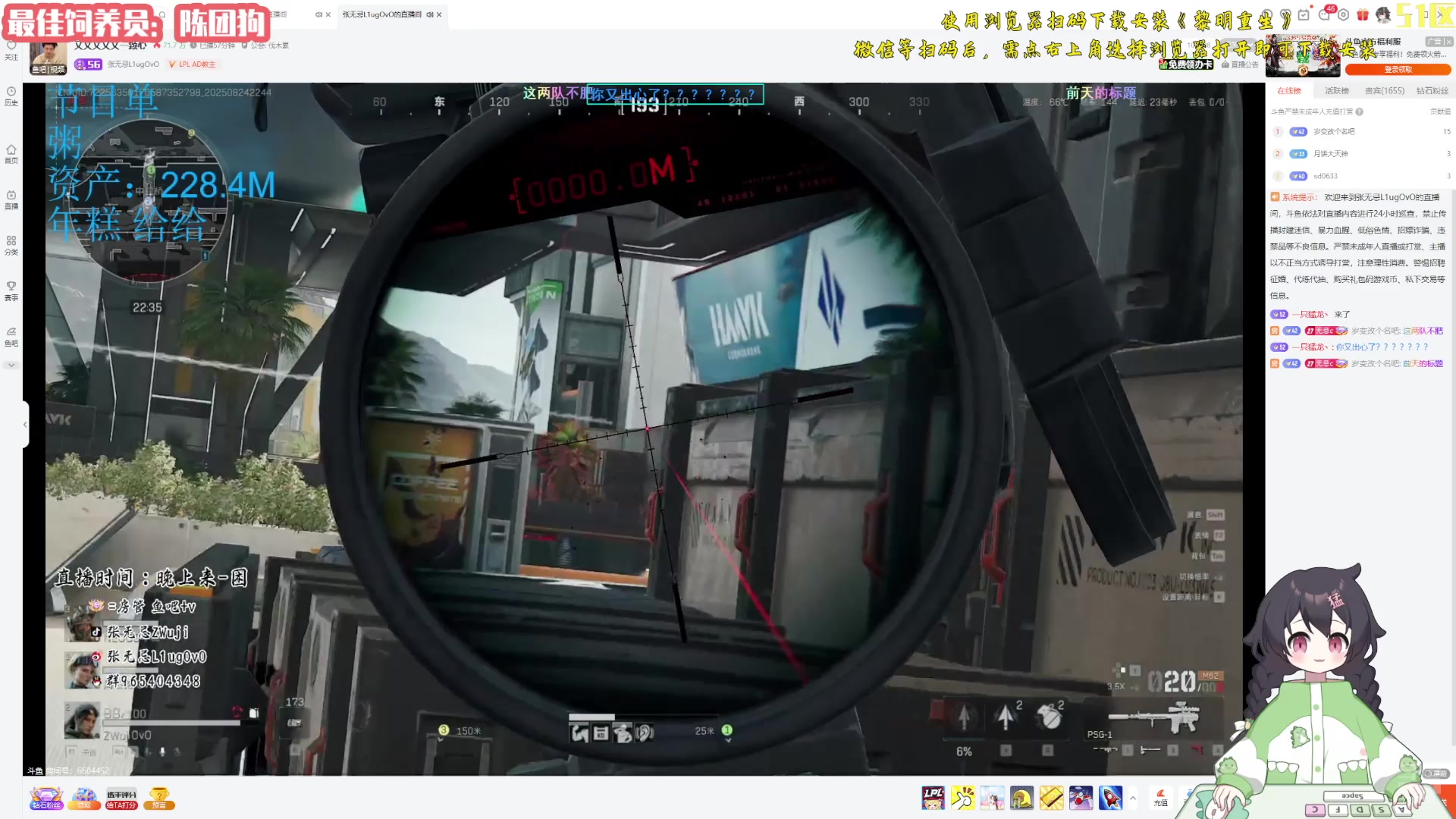Open rank 1 user 岁安改个名吧

(1334, 132)
